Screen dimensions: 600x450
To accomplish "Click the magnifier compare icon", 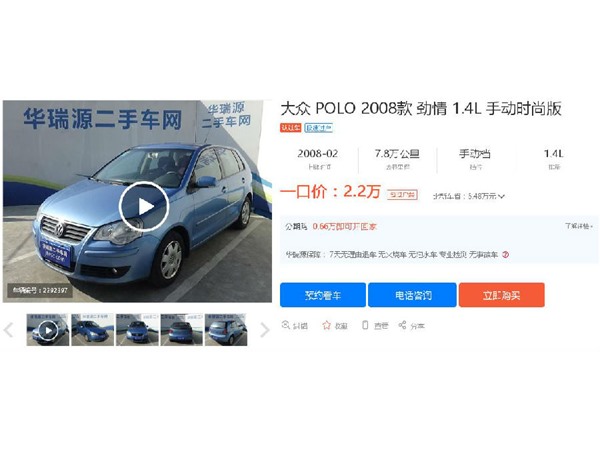I will coord(285,325).
